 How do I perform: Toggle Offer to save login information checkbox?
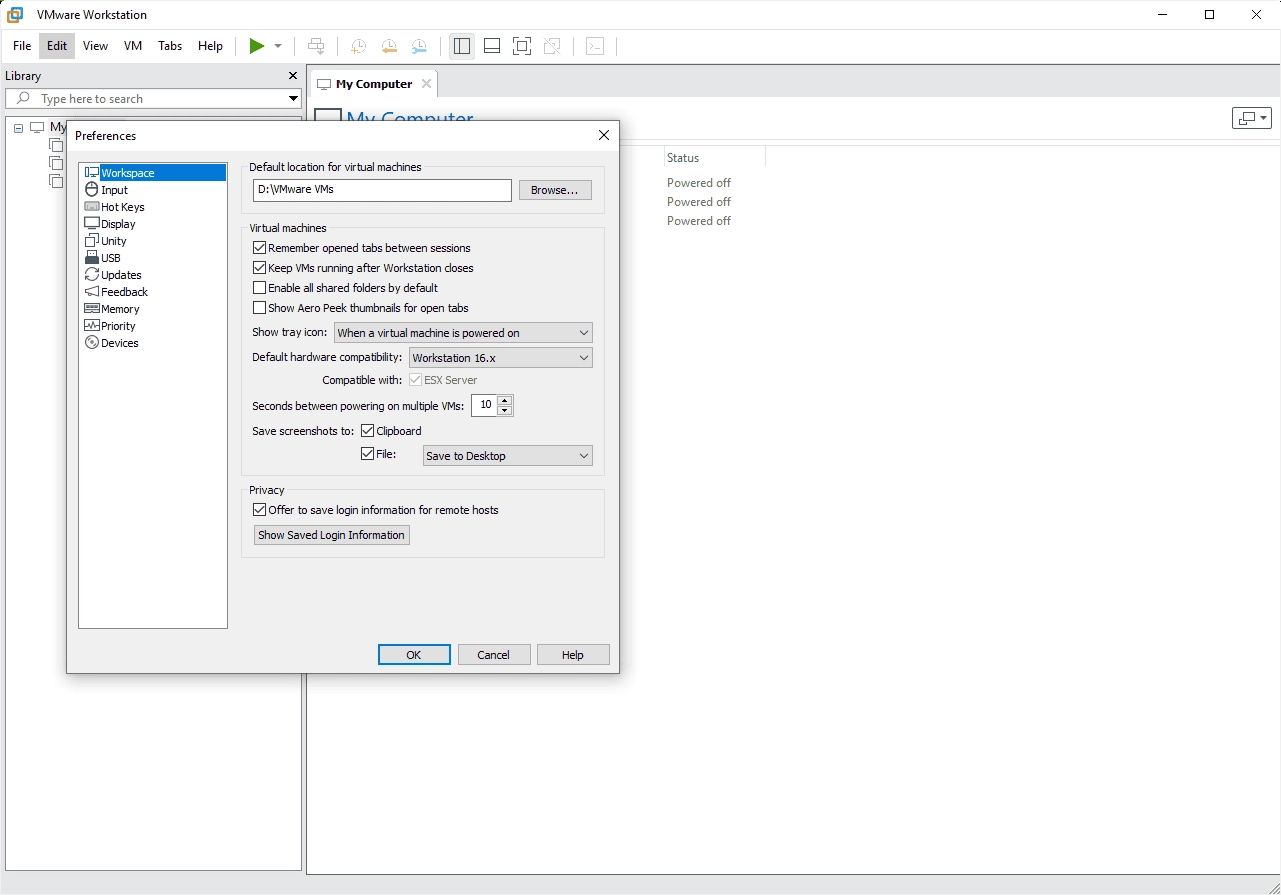point(260,510)
